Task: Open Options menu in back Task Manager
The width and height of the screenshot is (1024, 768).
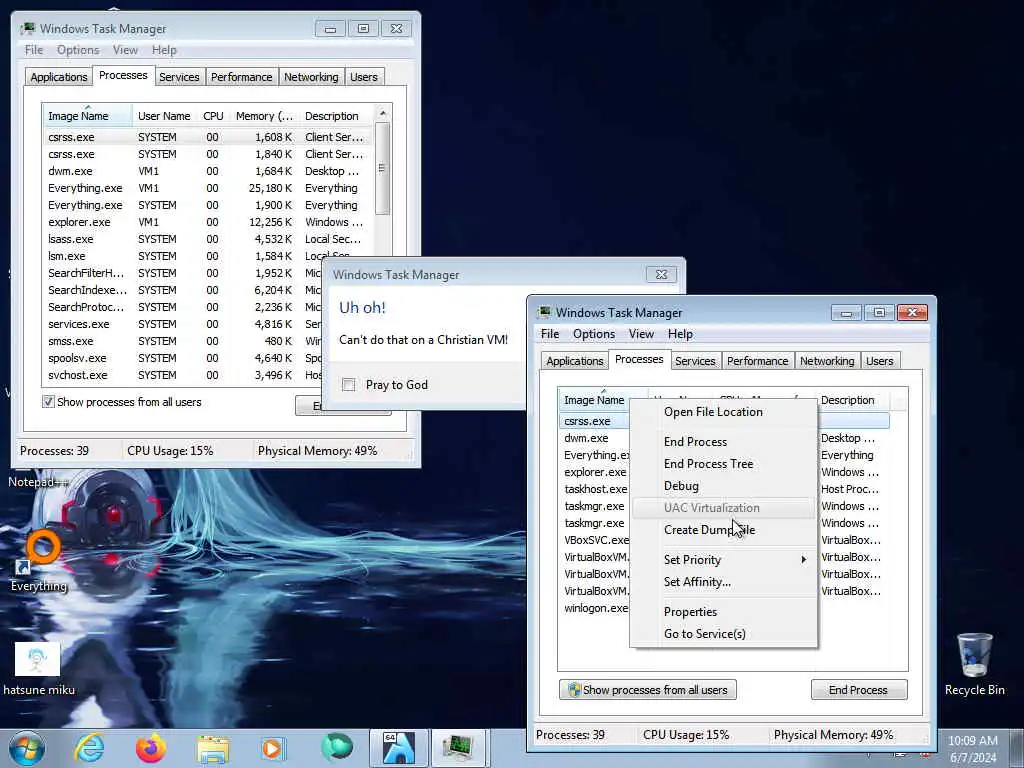Action: [78, 50]
